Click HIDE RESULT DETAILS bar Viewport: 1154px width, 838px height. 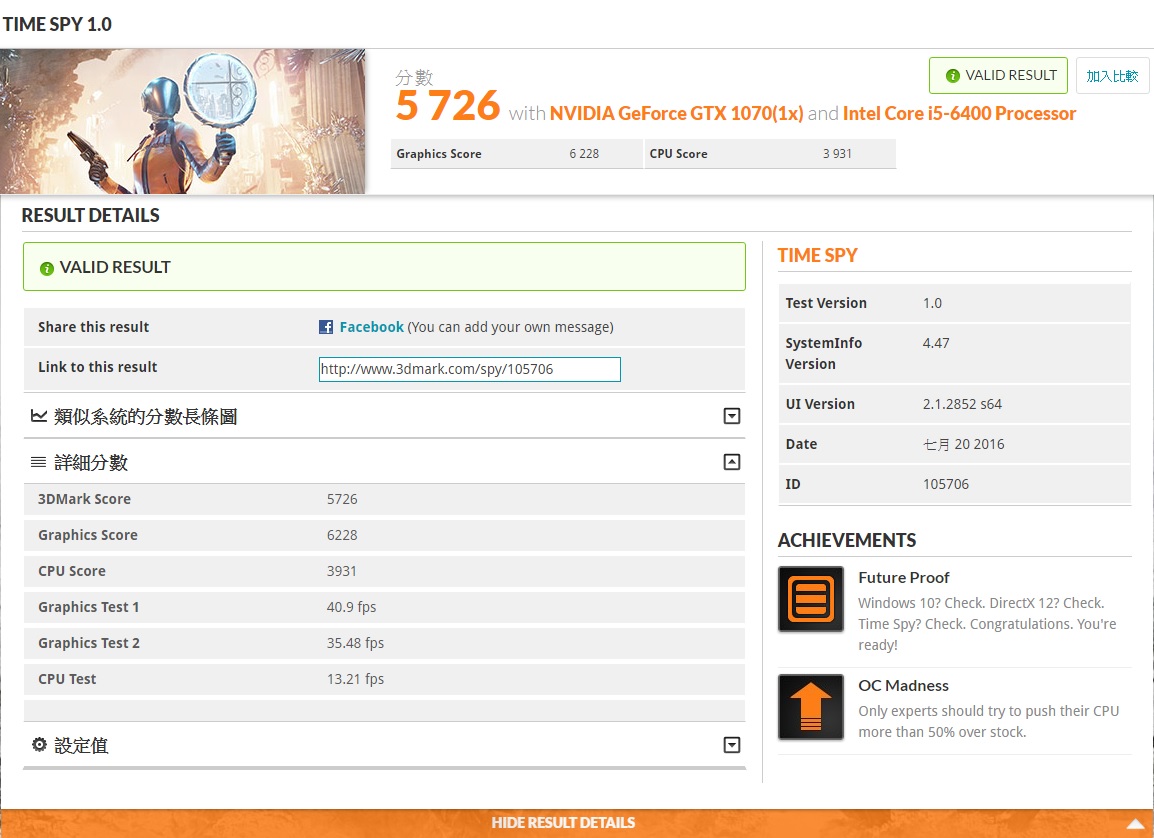click(577, 823)
